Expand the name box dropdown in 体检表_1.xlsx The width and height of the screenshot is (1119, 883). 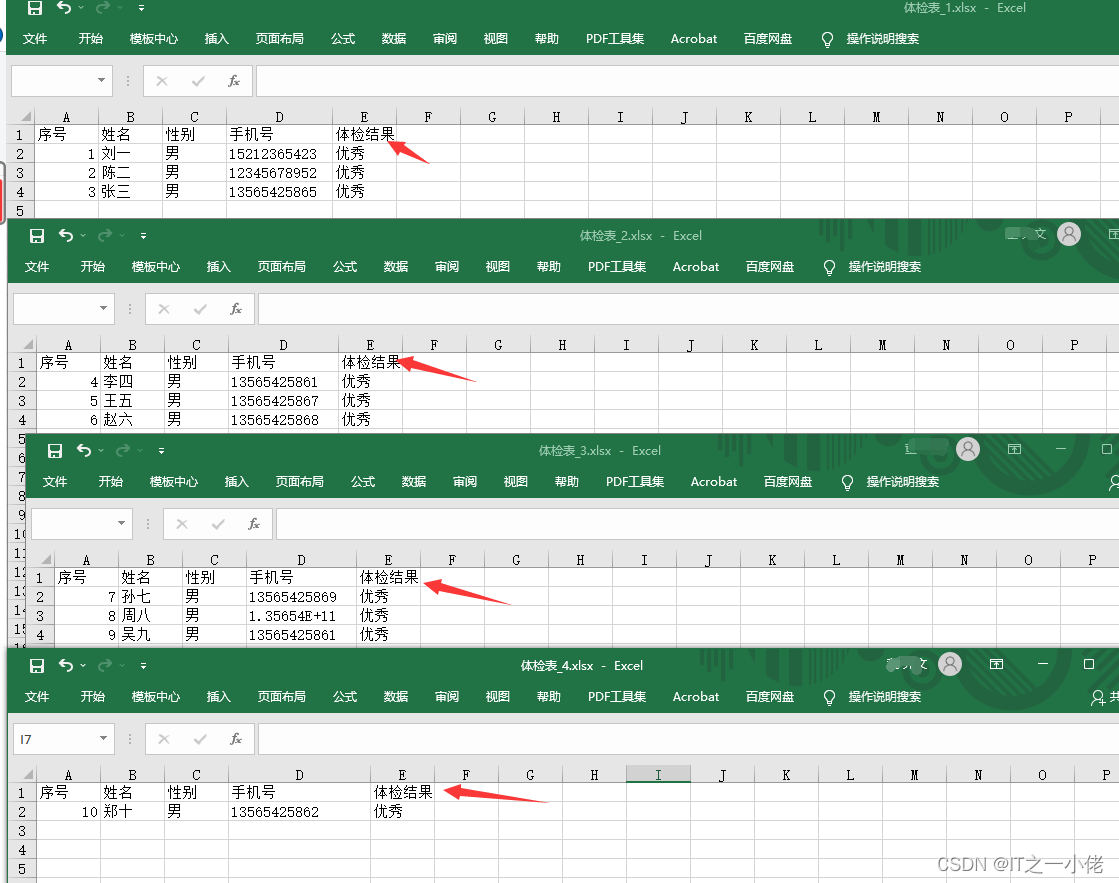(x=101, y=80)
